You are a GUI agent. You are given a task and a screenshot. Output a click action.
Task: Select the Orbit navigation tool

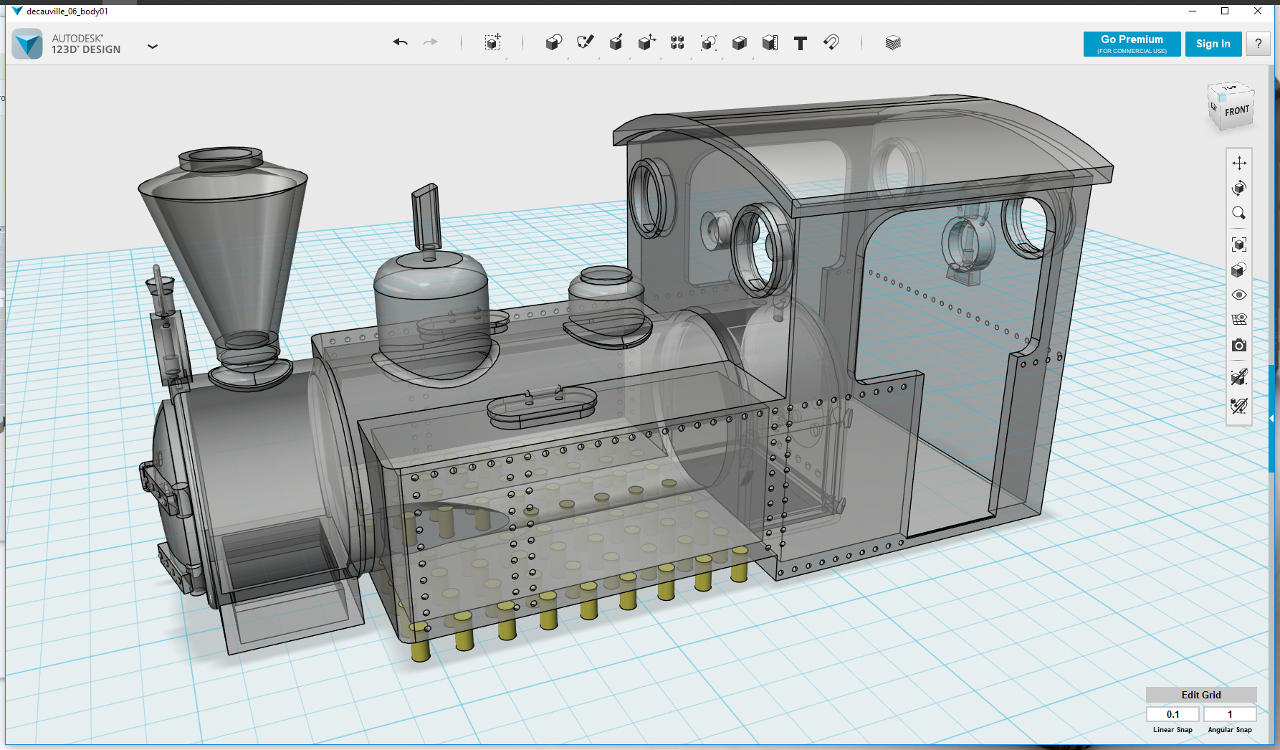pos(1239,188)
